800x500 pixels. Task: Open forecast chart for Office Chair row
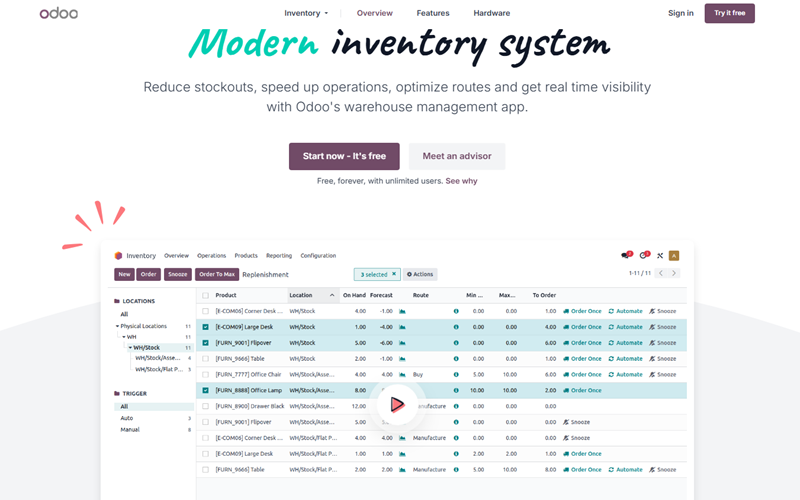402,374
